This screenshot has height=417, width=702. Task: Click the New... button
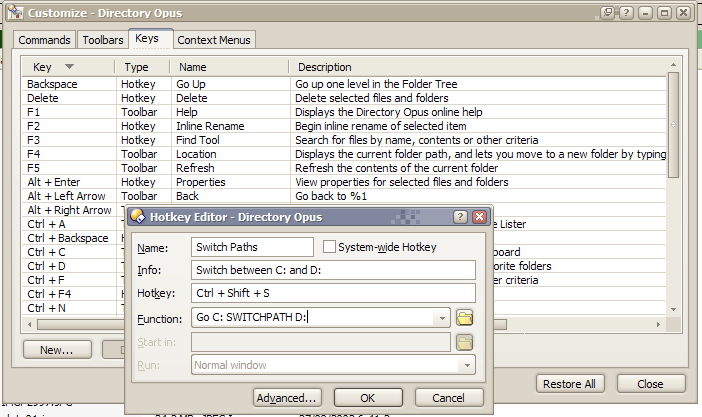(x=57, y=350)
